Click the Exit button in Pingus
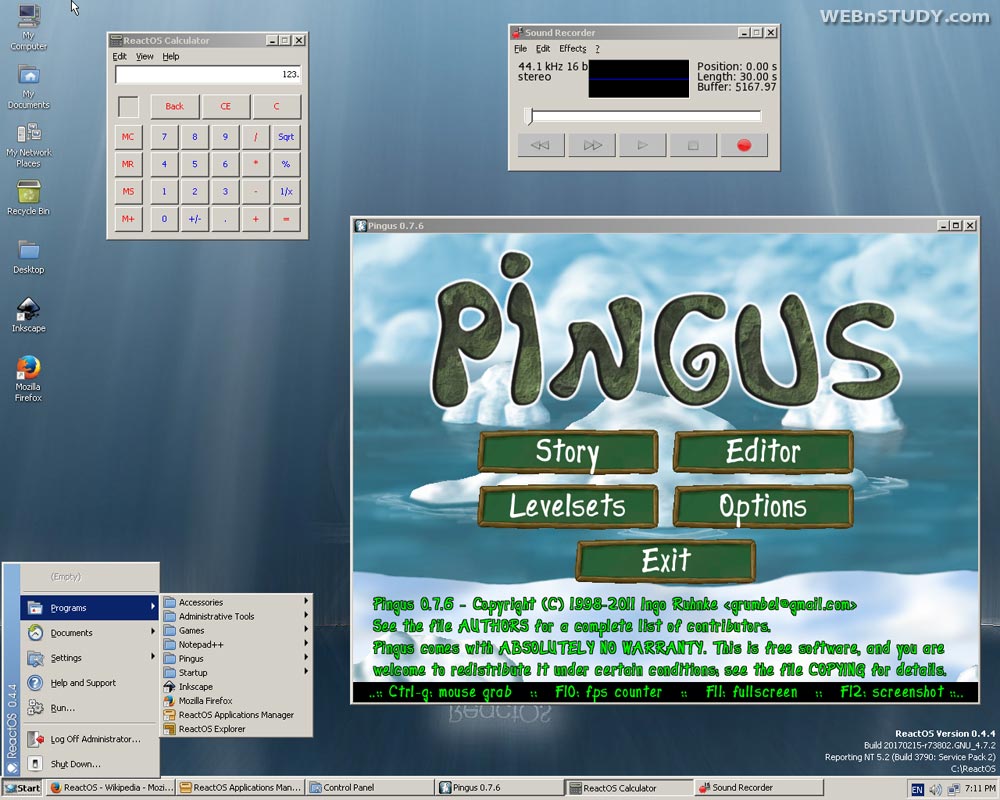Image resolution: width=1000 pixels, height=800 pixels. [666, 561]
